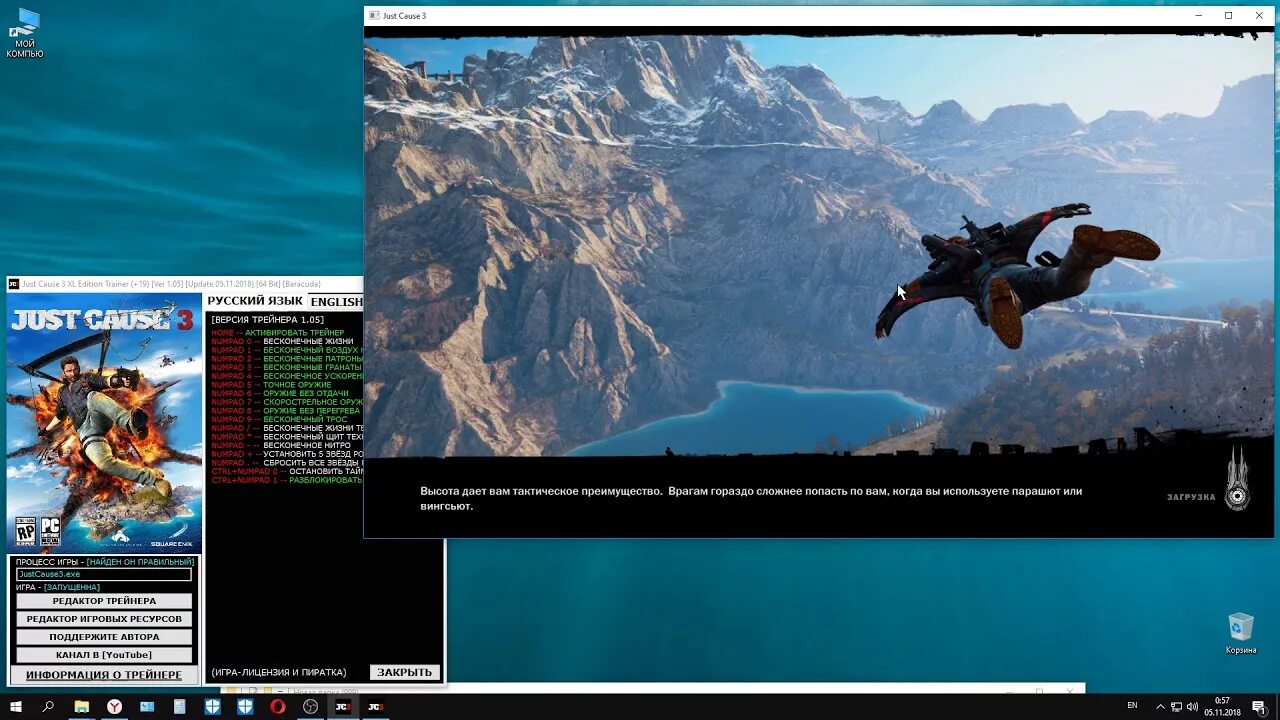Click the taskbar clock 0:57

pos(1222,706)
